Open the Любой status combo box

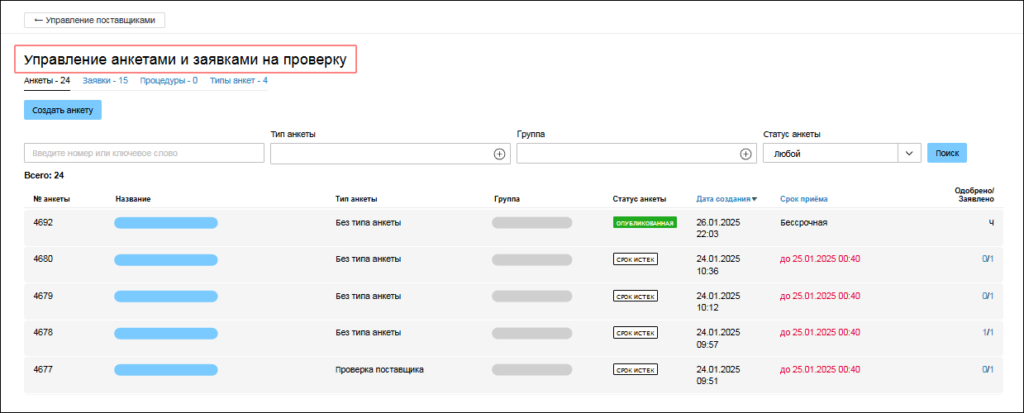coord(830,154)
